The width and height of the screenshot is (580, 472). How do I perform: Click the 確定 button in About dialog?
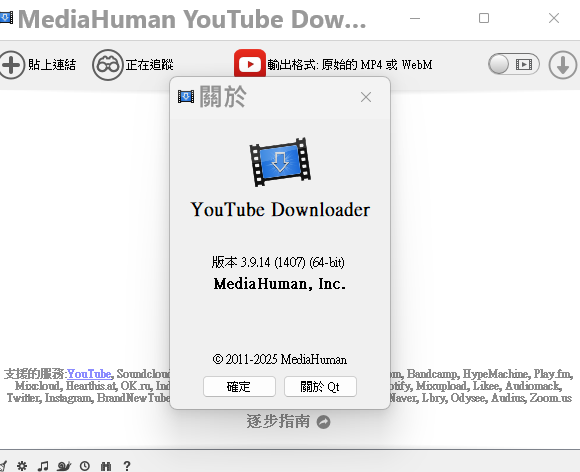239,387
